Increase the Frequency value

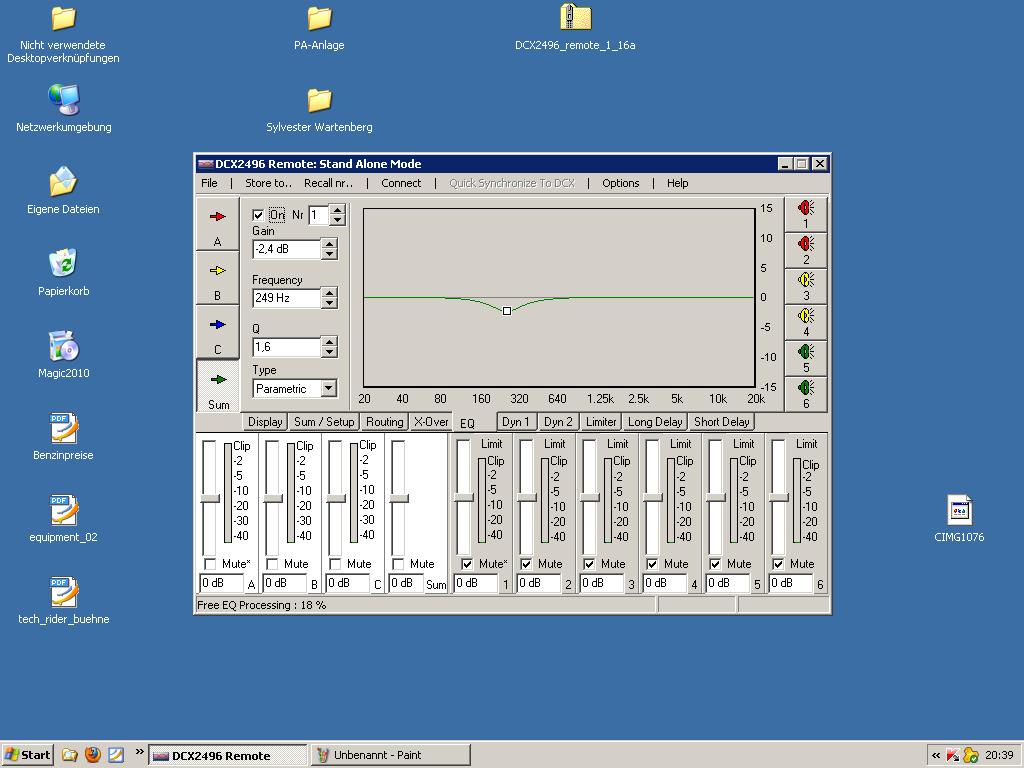[x=329, y=293]
